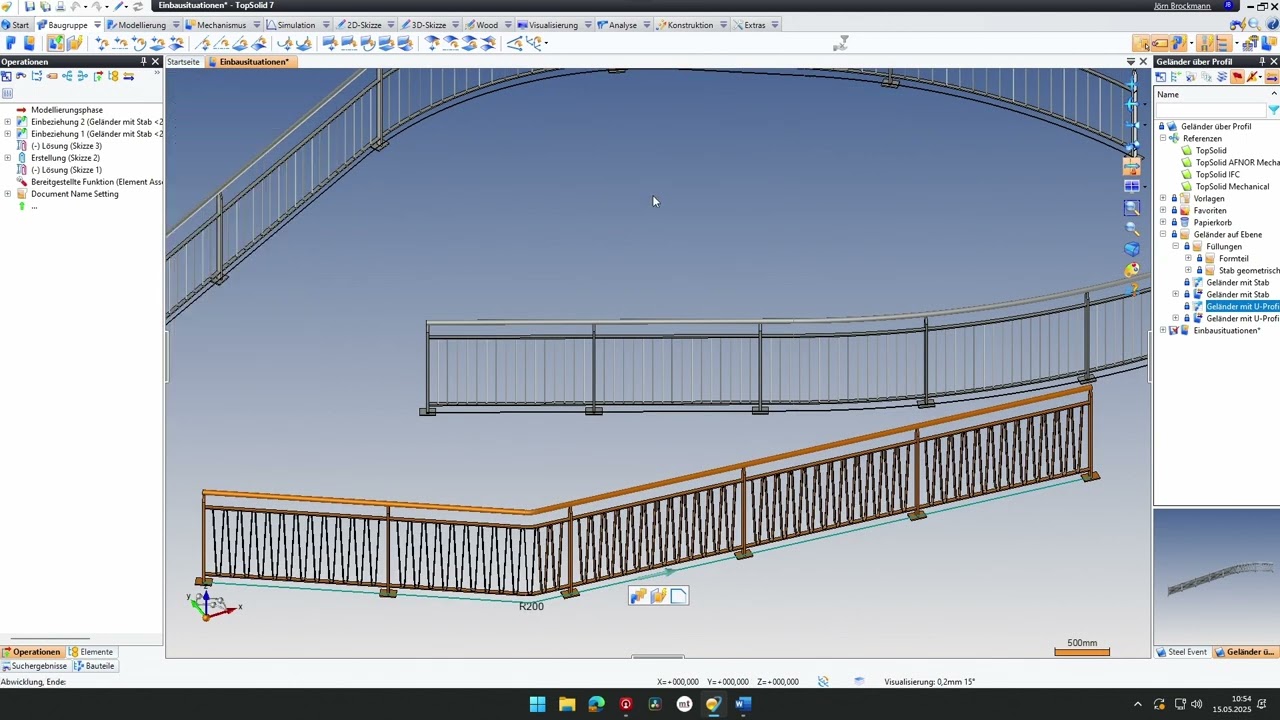Switch to the Startseite document tab
The height and width of the screenshot is (720, 1280).
click(x=183, y=62)
